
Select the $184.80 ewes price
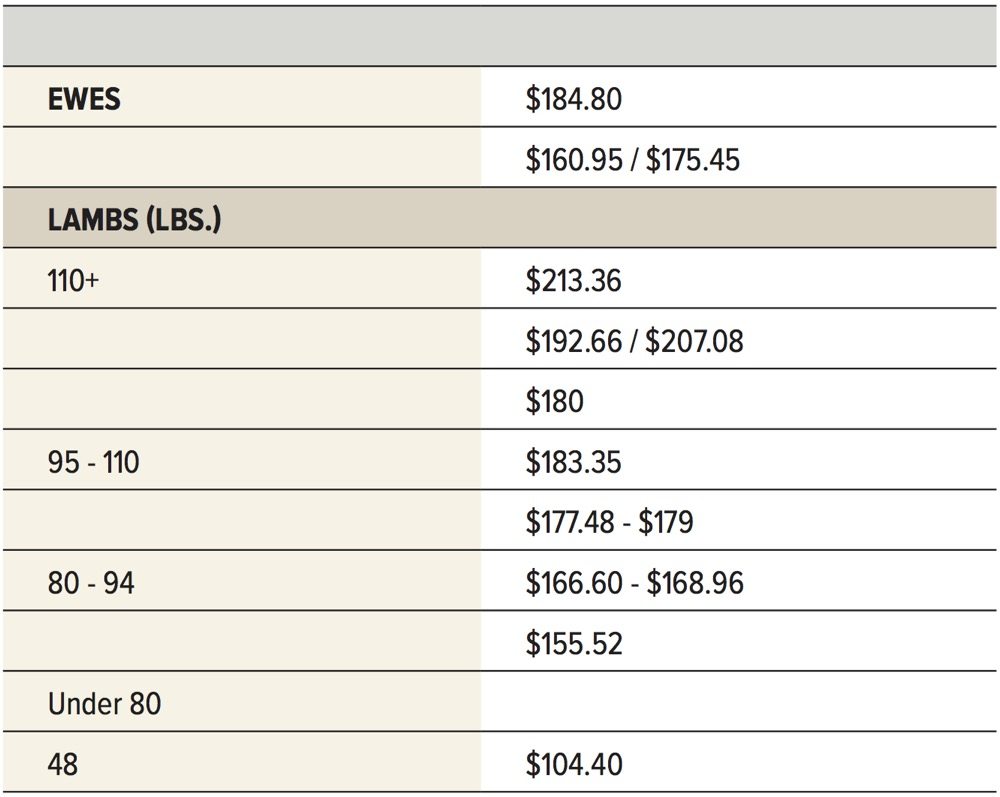[573, 99]
